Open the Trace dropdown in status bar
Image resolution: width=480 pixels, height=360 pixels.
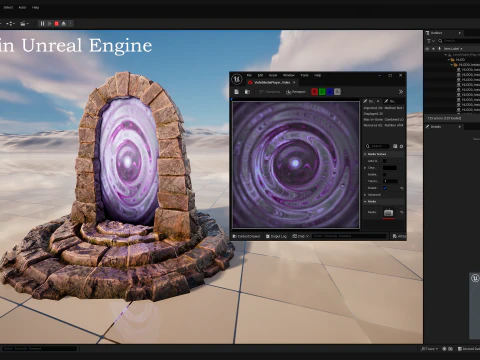tap(429, 349)
